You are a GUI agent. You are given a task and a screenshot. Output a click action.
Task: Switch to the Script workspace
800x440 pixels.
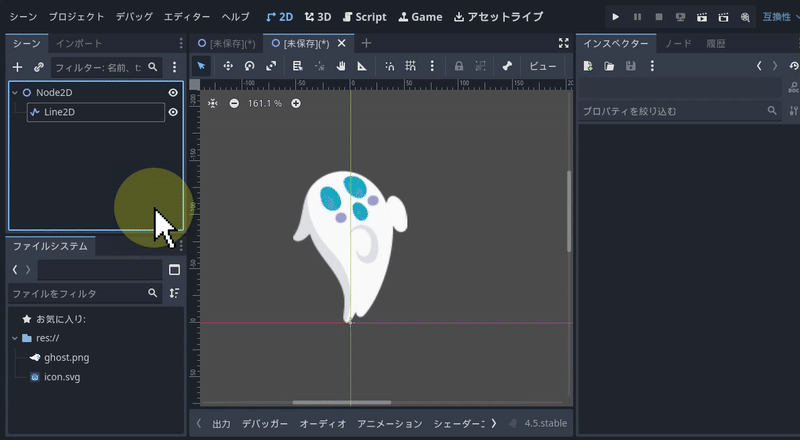point(363,17)
